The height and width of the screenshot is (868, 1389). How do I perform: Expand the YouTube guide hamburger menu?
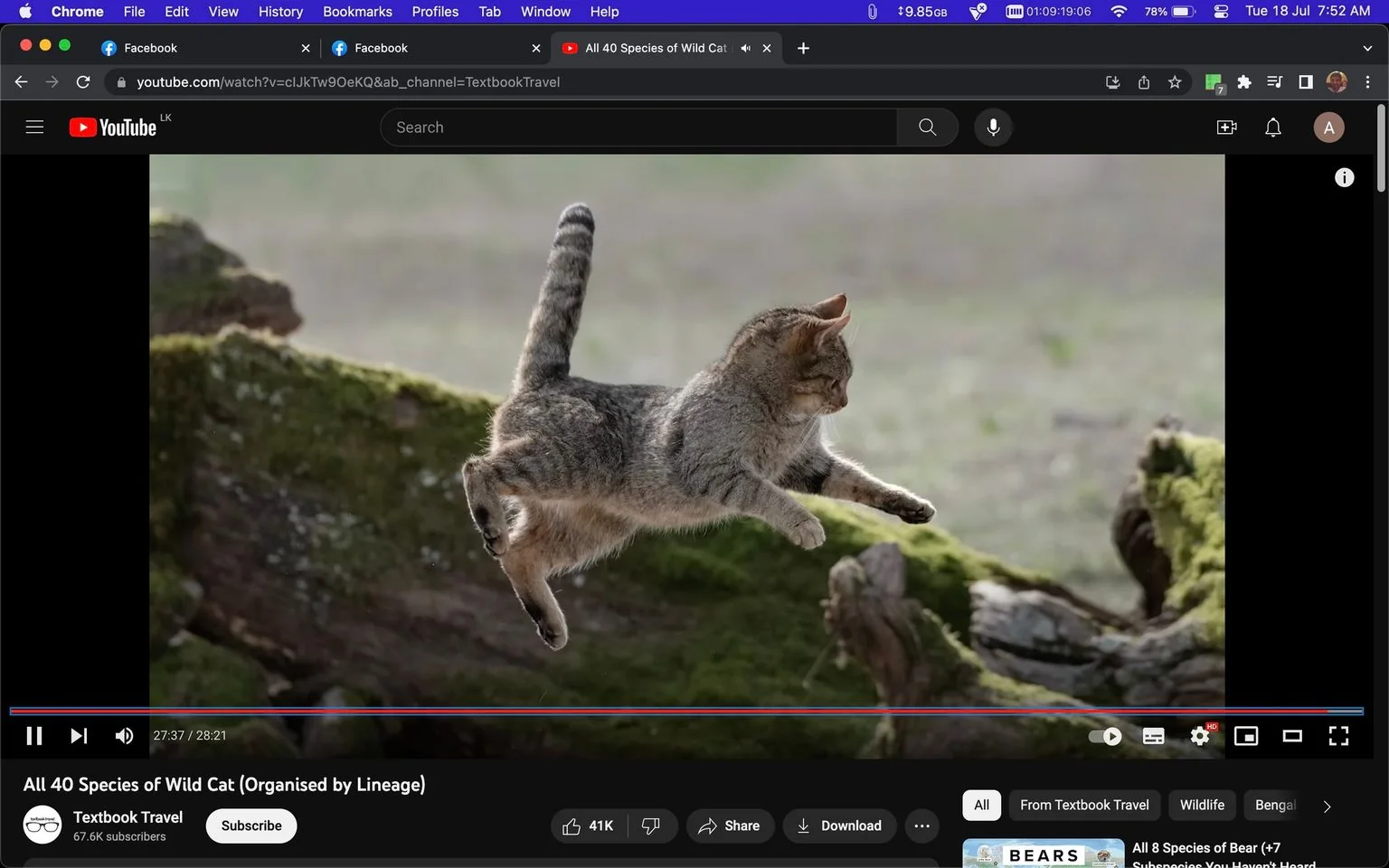pos(34,127)
